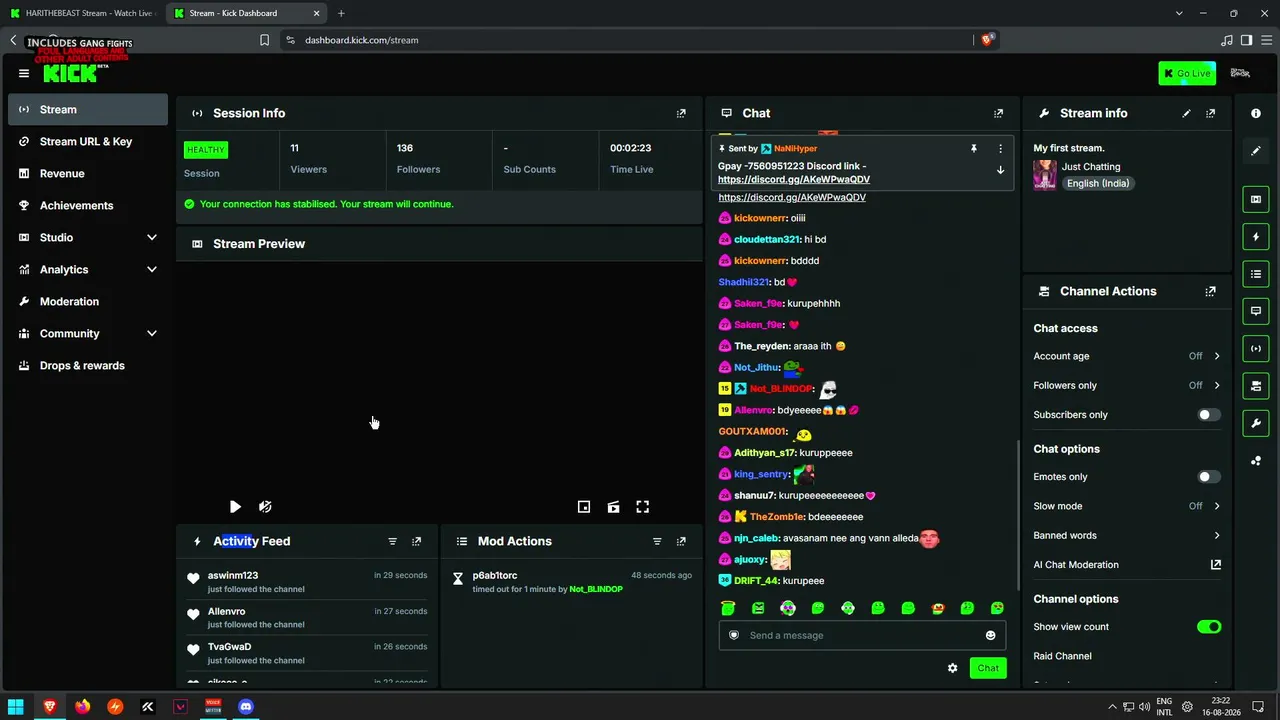Open the hamburger menu beside the Kick logo
Viewport: 1280px width, 720px height.
pos(24,73)
